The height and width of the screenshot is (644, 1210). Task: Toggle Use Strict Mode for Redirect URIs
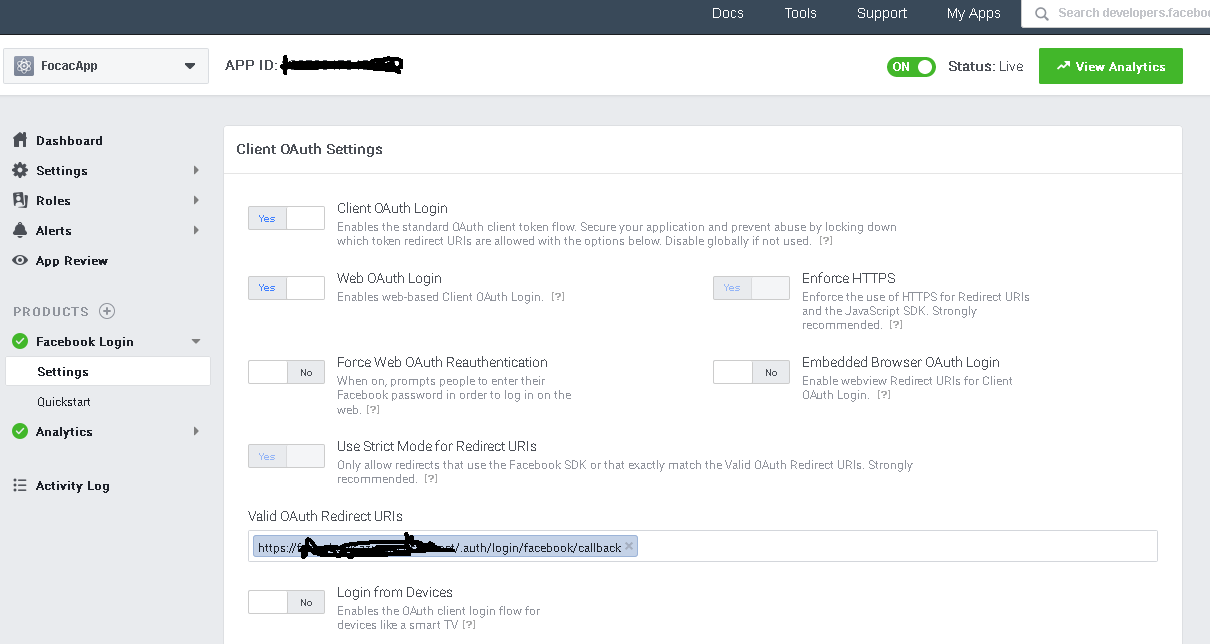click(287, 456)
